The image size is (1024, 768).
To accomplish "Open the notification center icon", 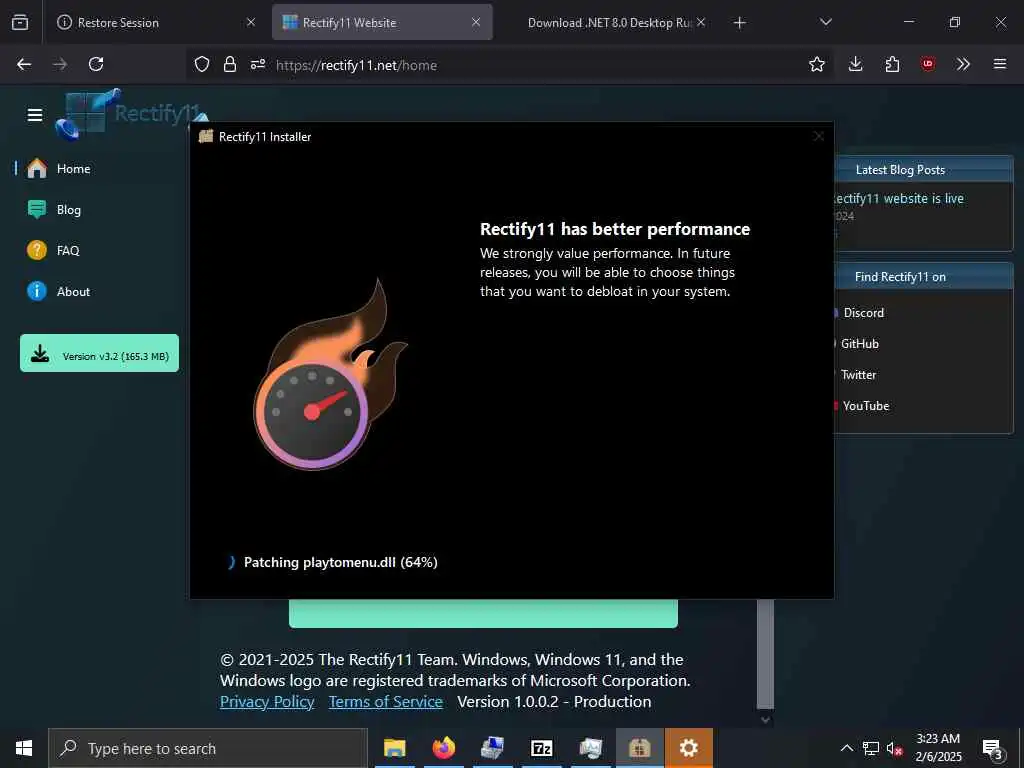I will [993, 749].
